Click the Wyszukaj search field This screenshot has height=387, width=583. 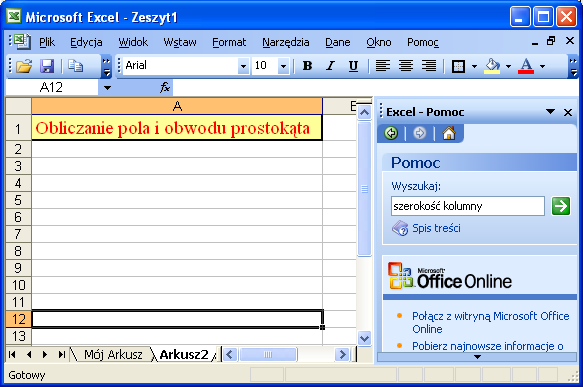click(468, 206)
